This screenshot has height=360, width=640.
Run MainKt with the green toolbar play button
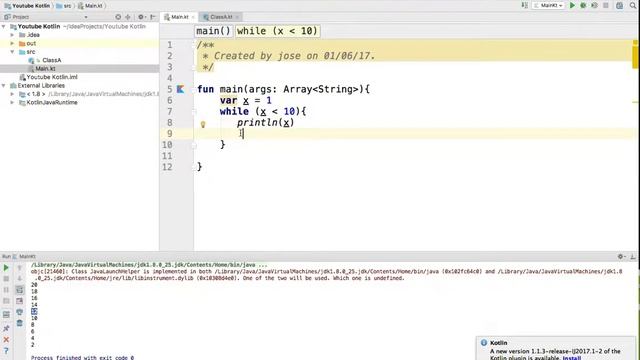pos(572,5)
